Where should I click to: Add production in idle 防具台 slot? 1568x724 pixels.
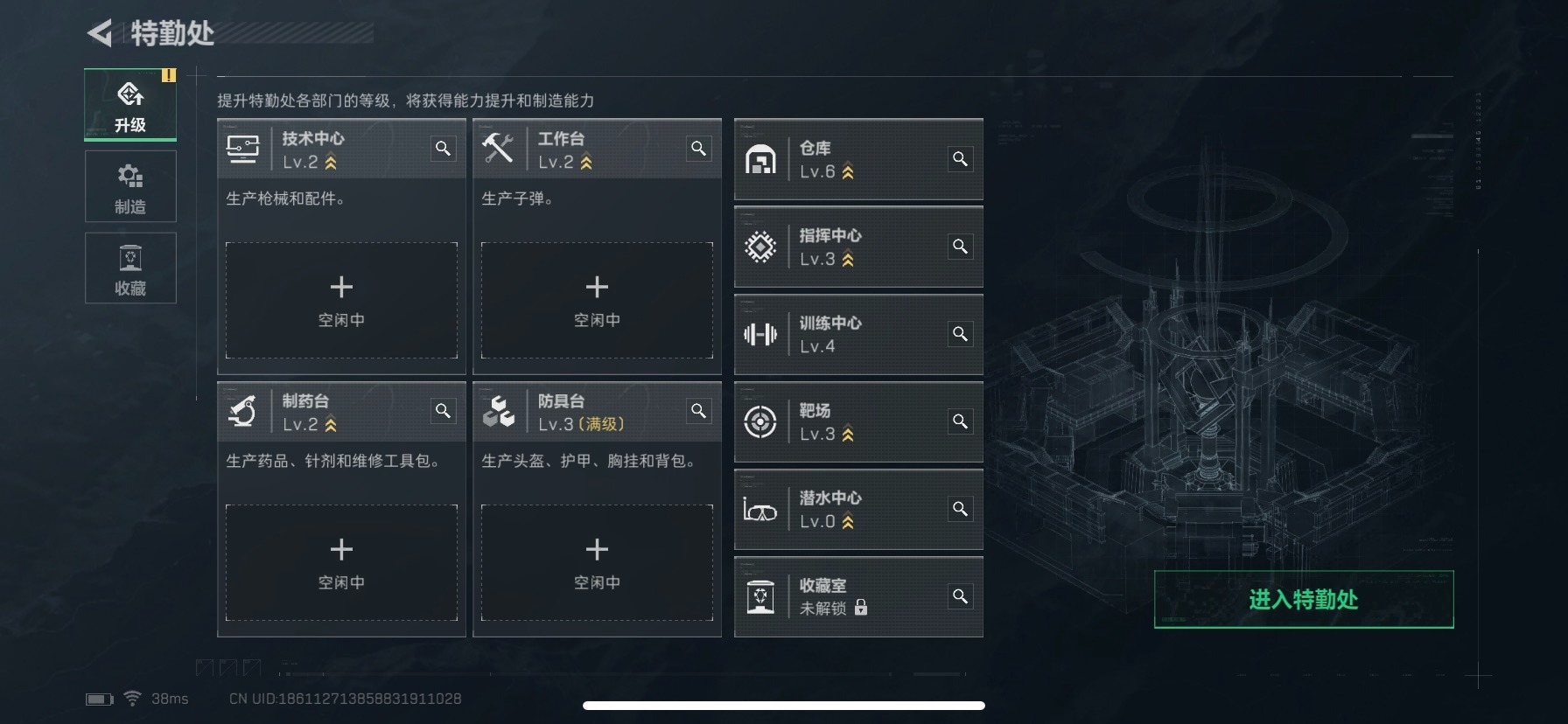coord(597,562)
